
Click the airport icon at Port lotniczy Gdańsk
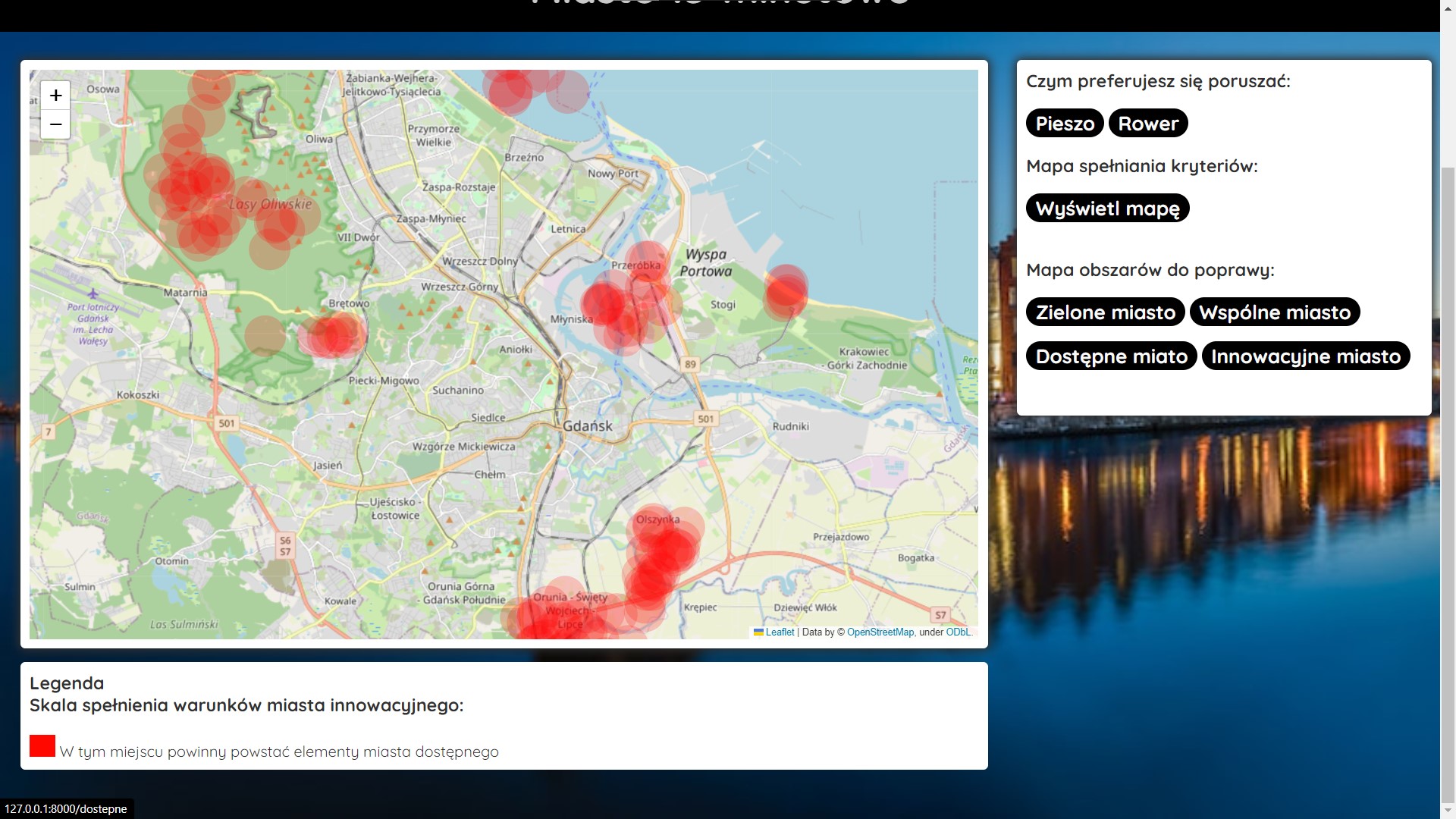93,293
